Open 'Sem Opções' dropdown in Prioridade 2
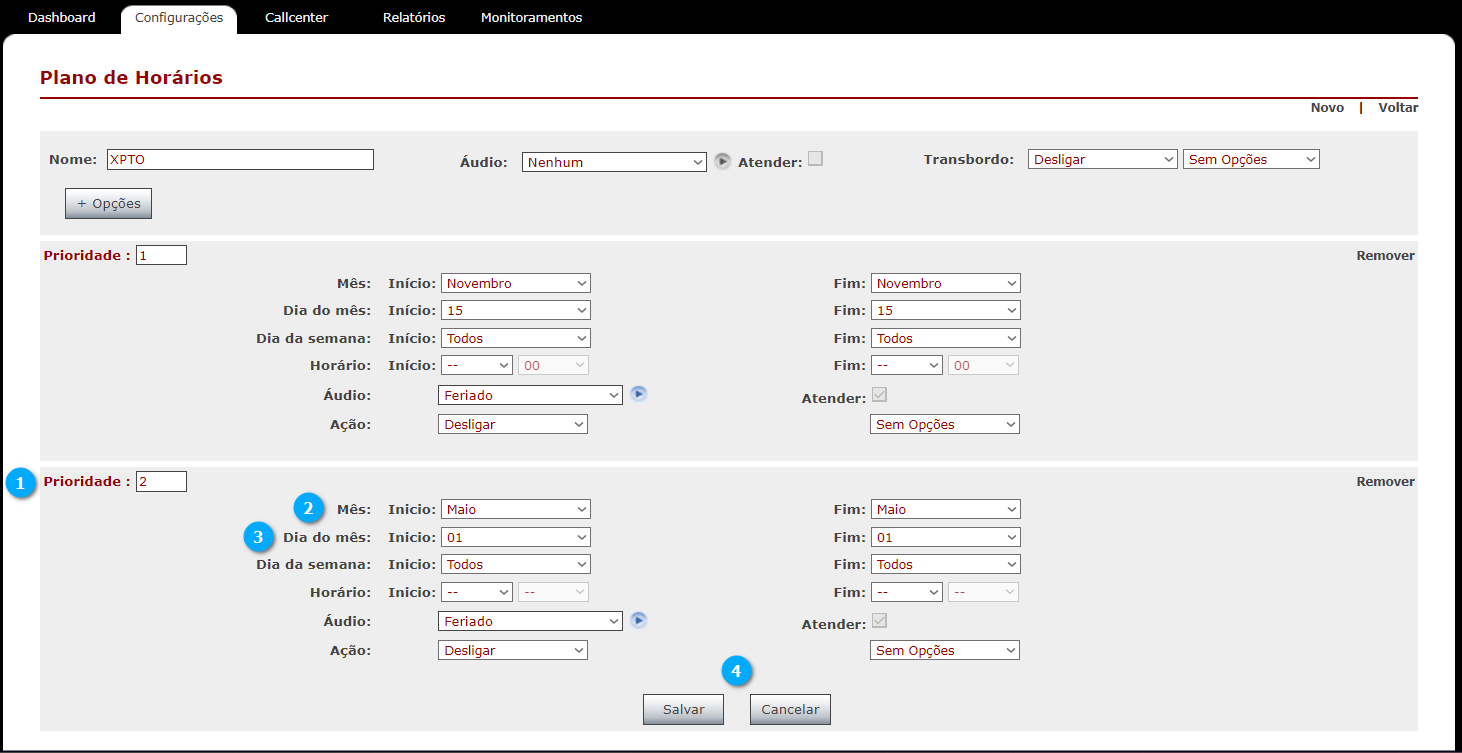The image size is (1462, 753). (945, 650)
